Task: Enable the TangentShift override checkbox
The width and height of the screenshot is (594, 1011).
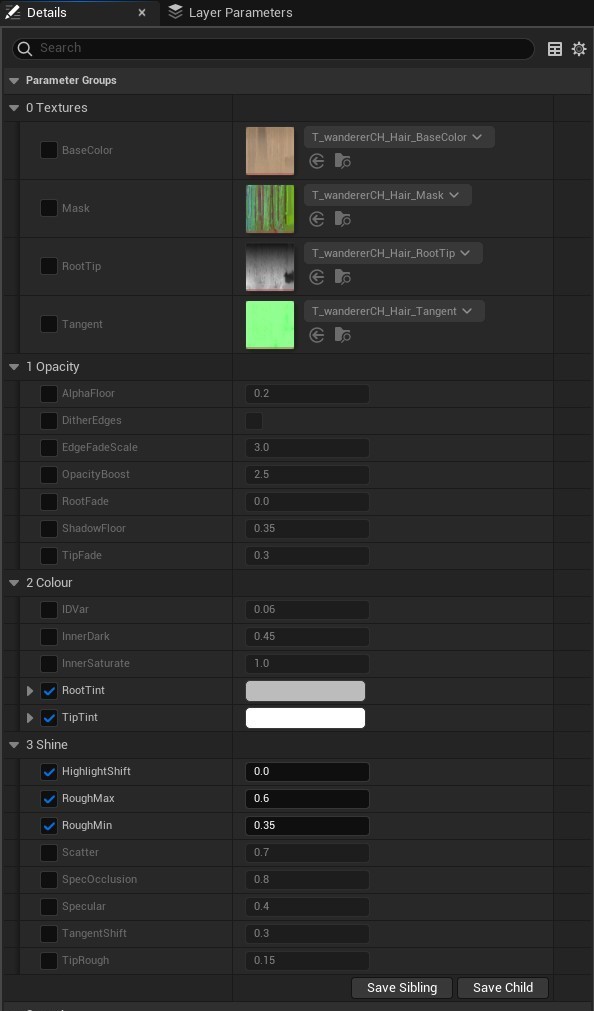Action: click(x=49, y=934)
